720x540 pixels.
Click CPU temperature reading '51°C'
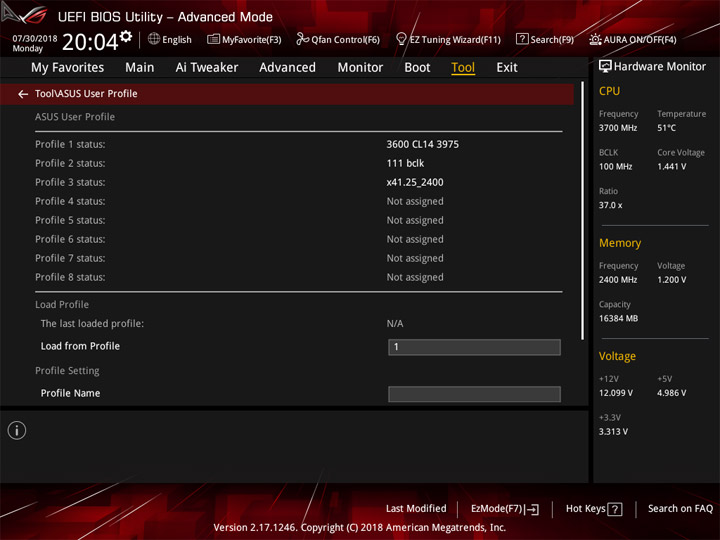666,128
